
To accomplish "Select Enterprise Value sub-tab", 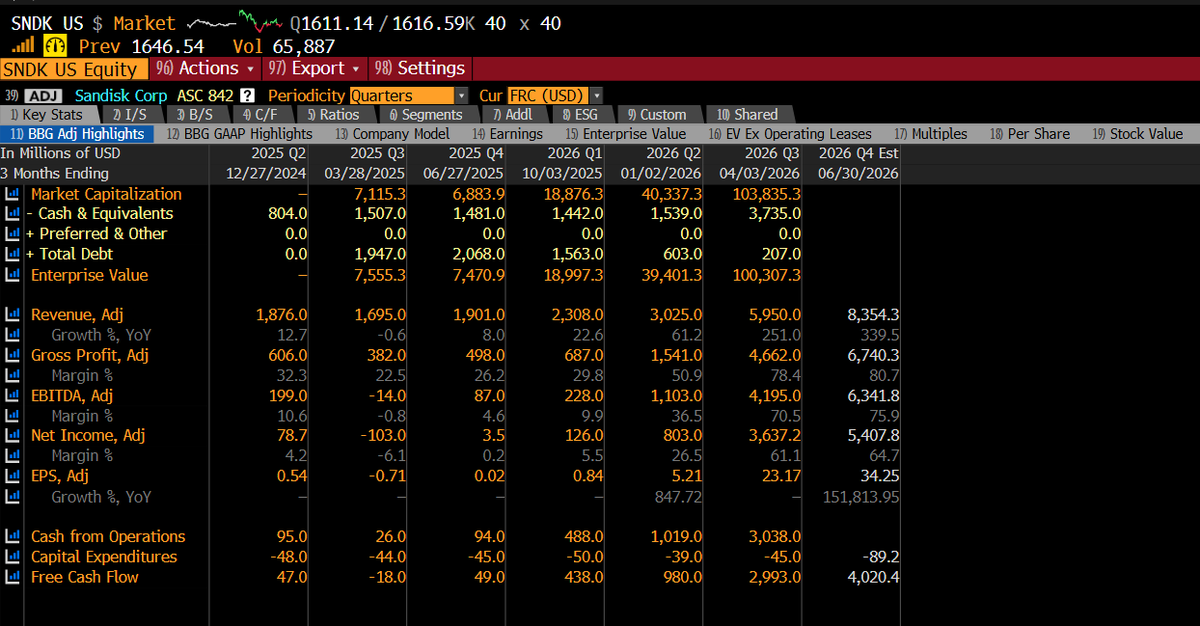I will [x=626, y=134].
